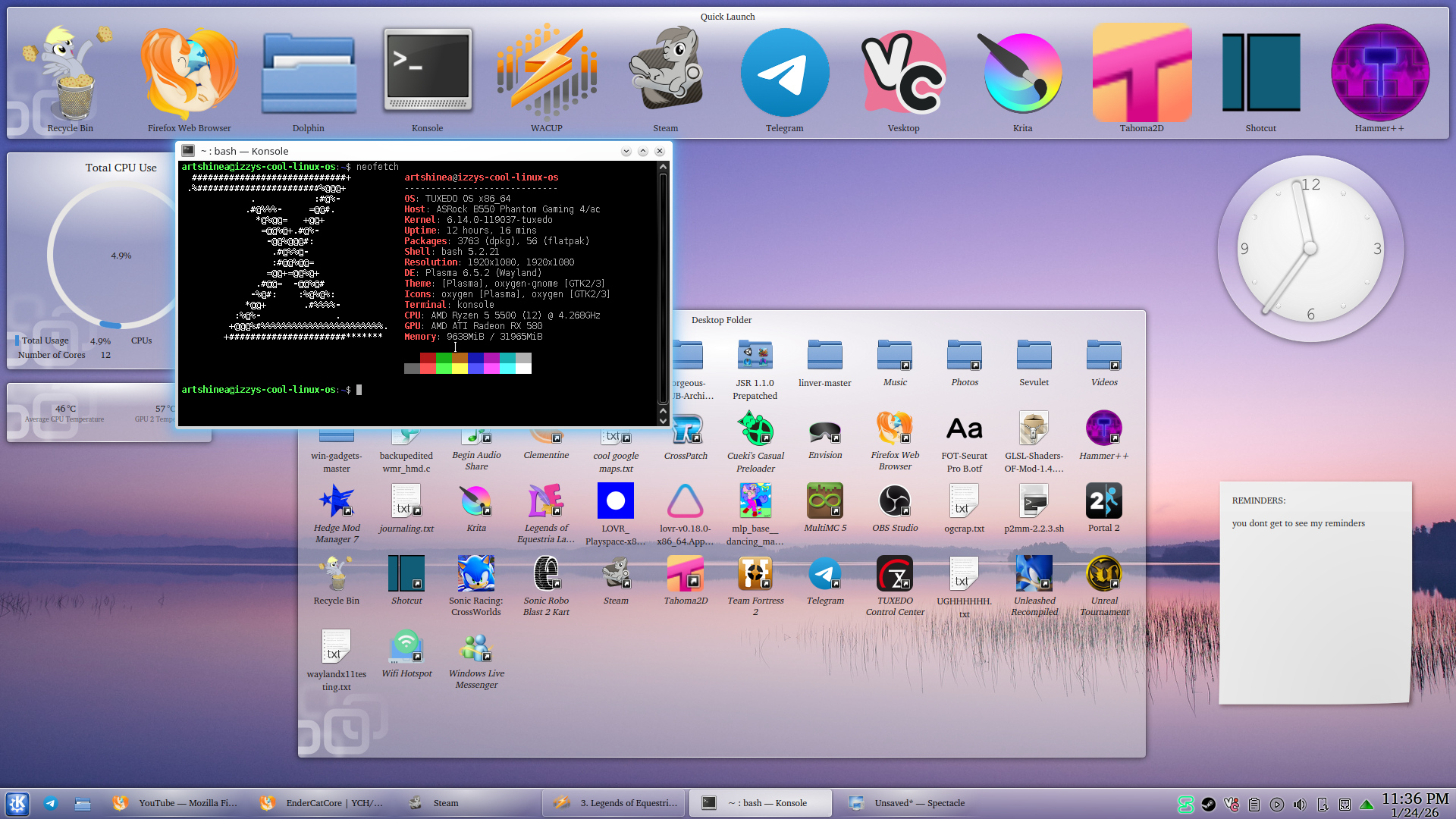Screen dimensions: 1456x819
Task: Click the reminders sticky note text
Action: point(1298,523)
